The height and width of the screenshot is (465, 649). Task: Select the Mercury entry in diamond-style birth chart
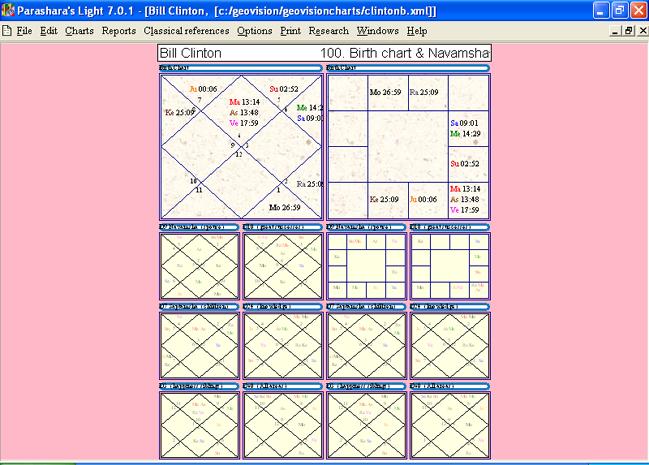pos(310,108)
